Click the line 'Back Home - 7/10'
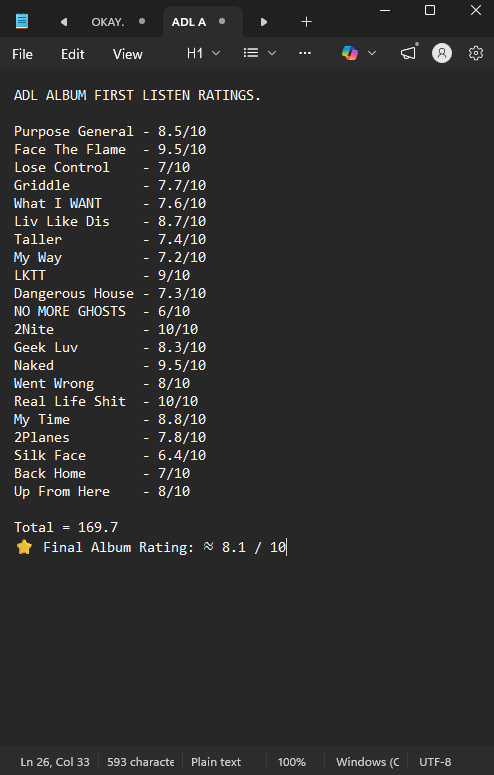Viewport: 494px width, 775px height. click(x=102, y=474)
